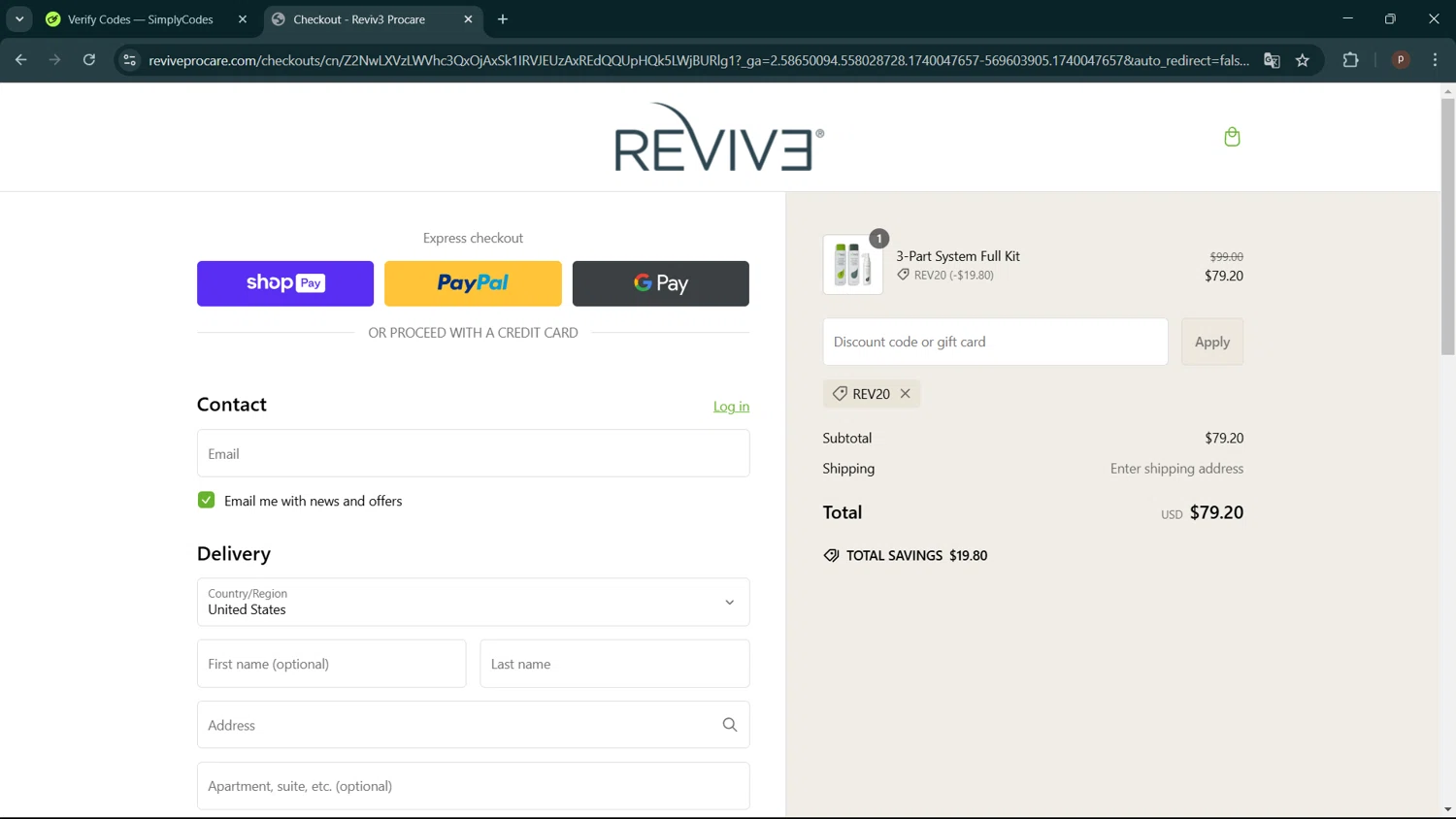Click the 3-Part System Full Kit thumbnail

click(852, 264)
